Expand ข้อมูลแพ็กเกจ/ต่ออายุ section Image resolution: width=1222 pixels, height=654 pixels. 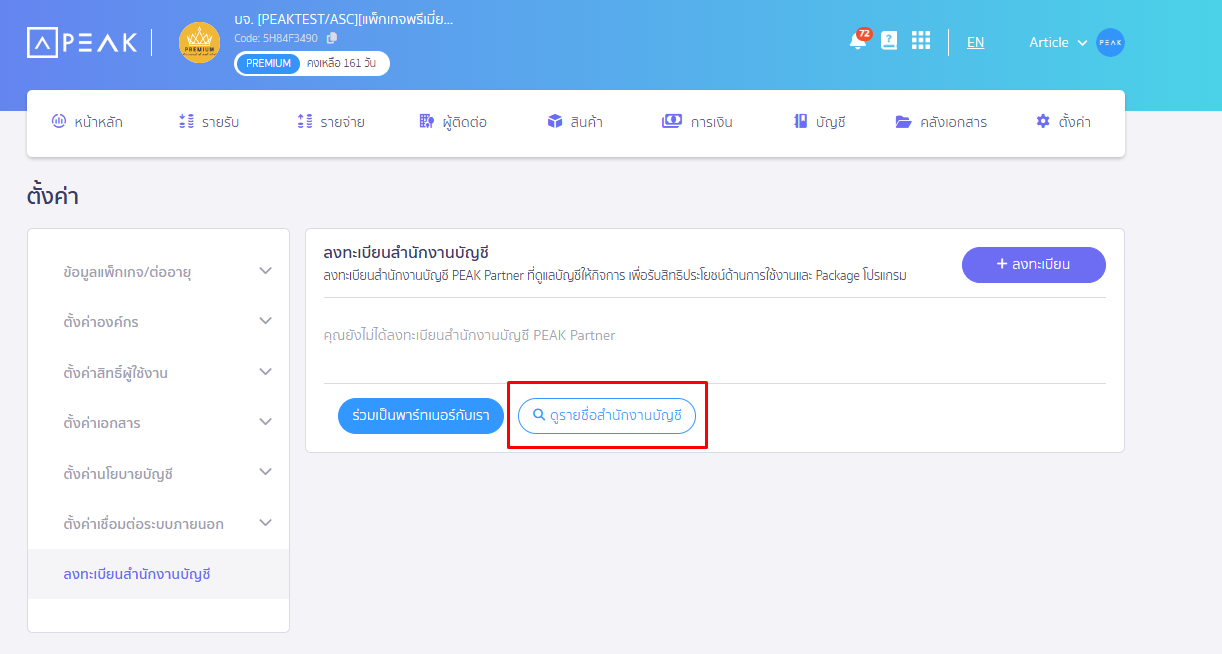pyautogui.click(x=158, y=270)
